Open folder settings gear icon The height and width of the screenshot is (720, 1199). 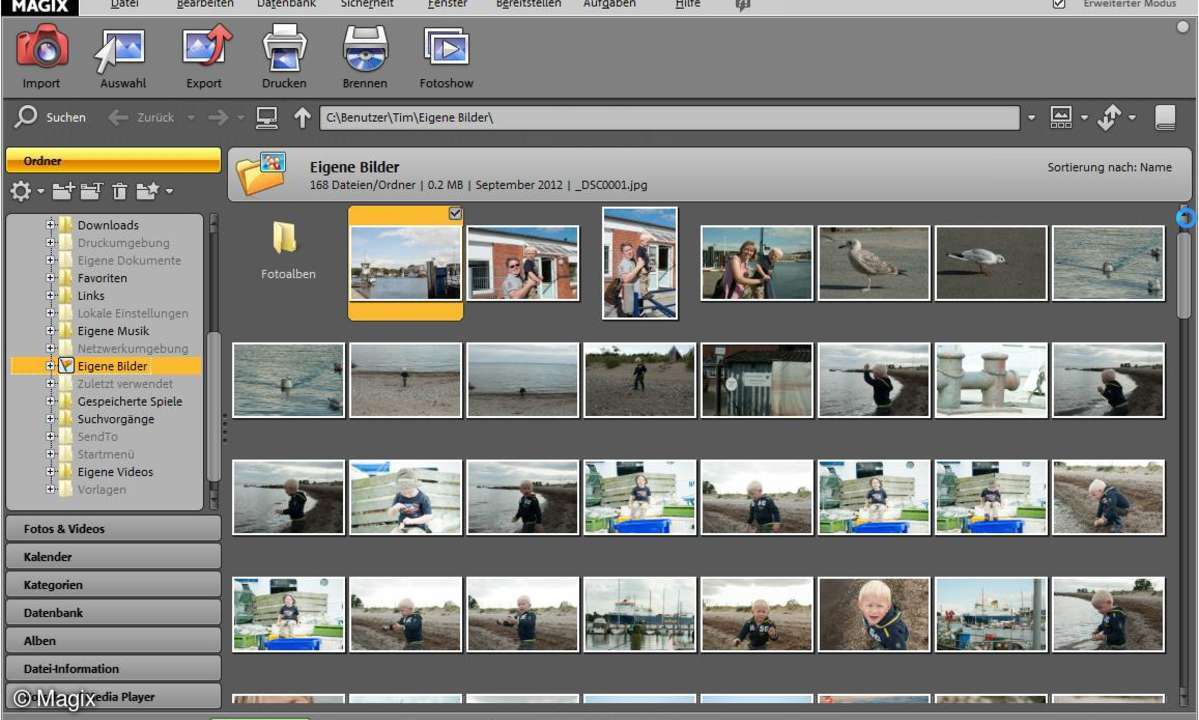coord(21,190)
